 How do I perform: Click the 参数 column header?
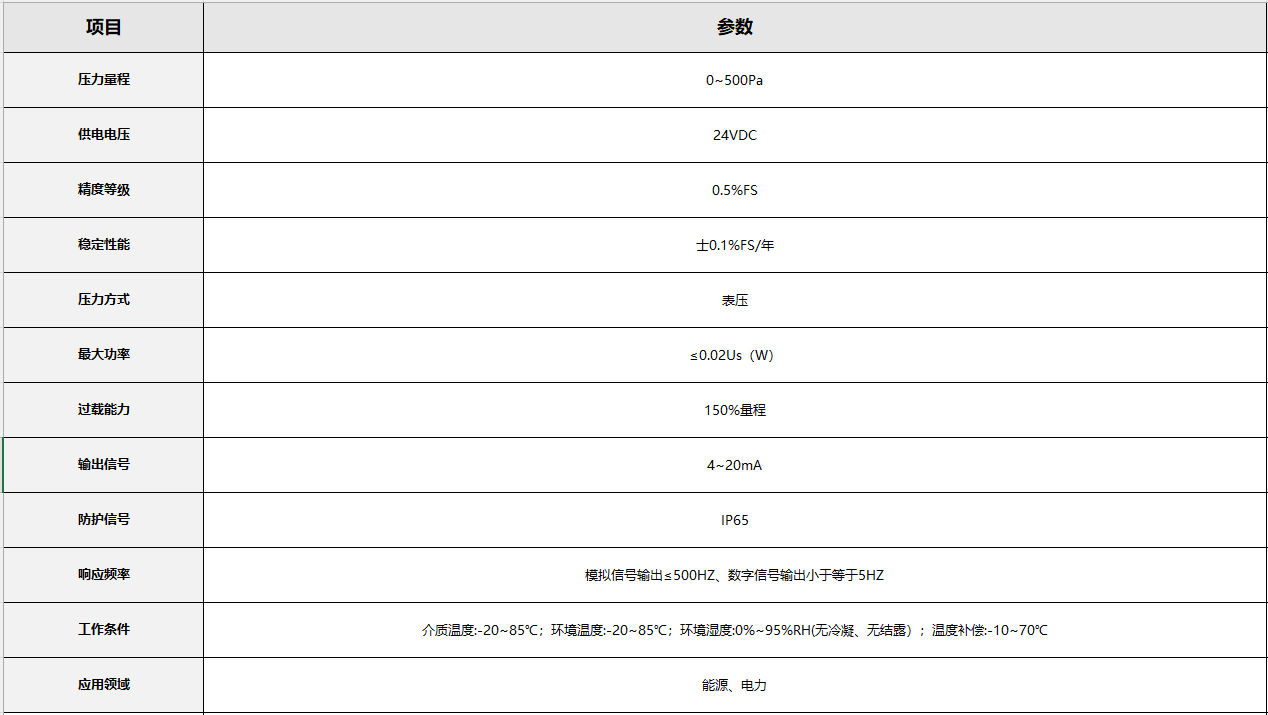tap(735, 27)
